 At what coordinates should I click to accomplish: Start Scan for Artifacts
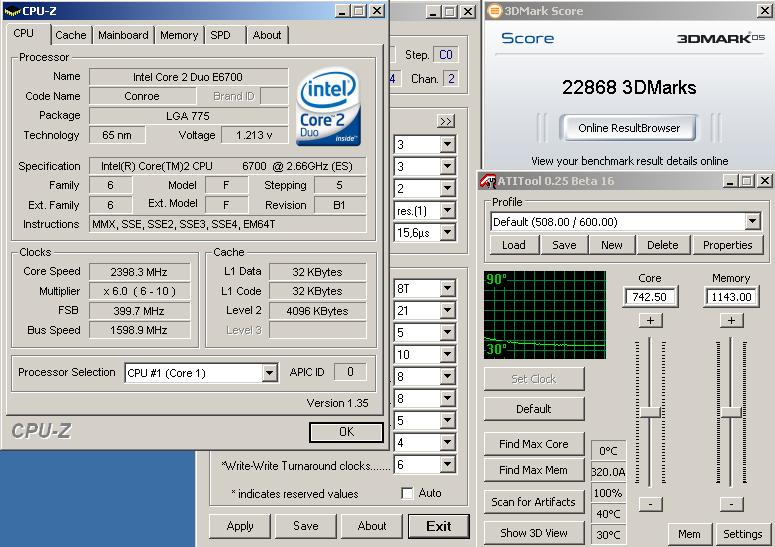(x=534, y=502)
